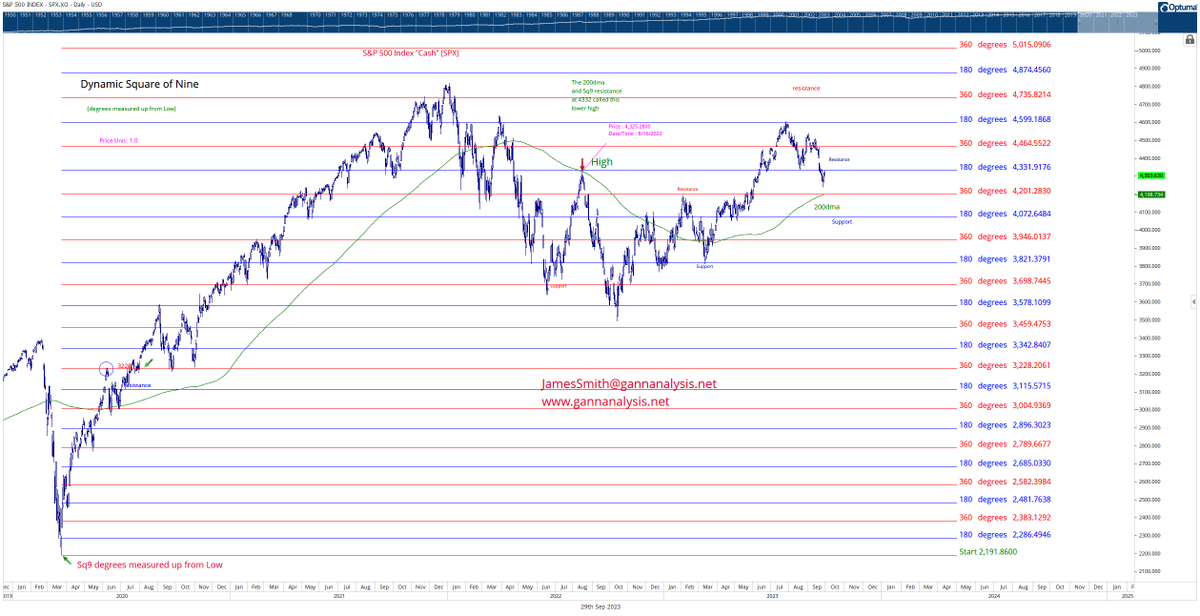Click the '180 degrees 2,685.0330' level label
1200x616 pixels.
pos(1005,463)
